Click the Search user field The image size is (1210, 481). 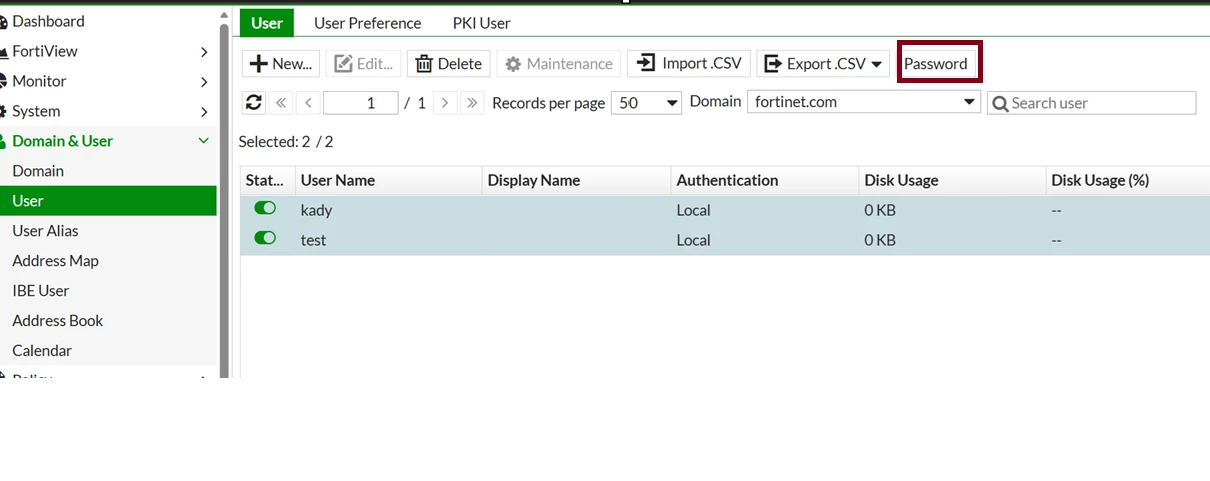[1091, 102]
